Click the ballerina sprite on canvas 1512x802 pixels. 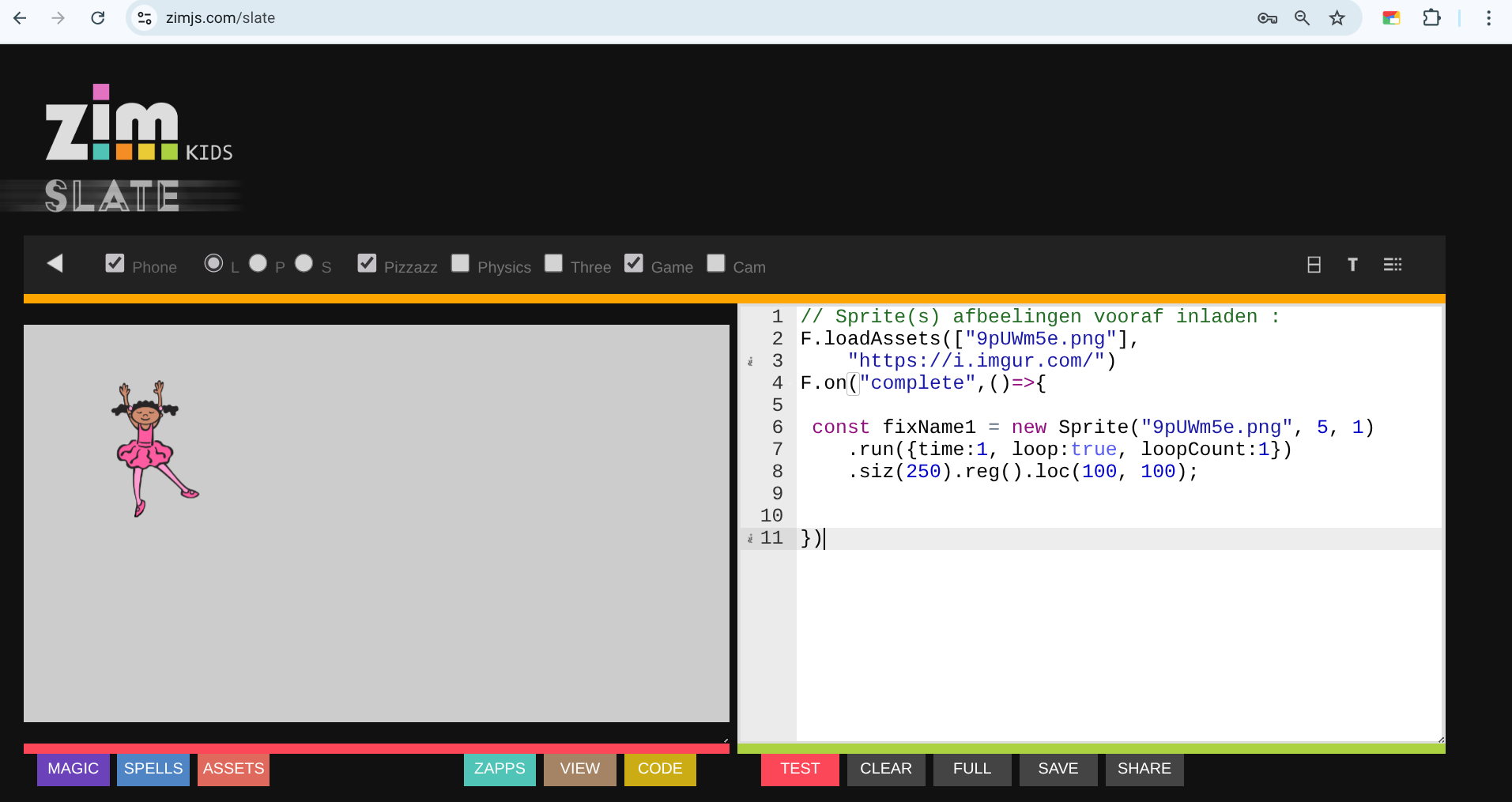(150, 446)
